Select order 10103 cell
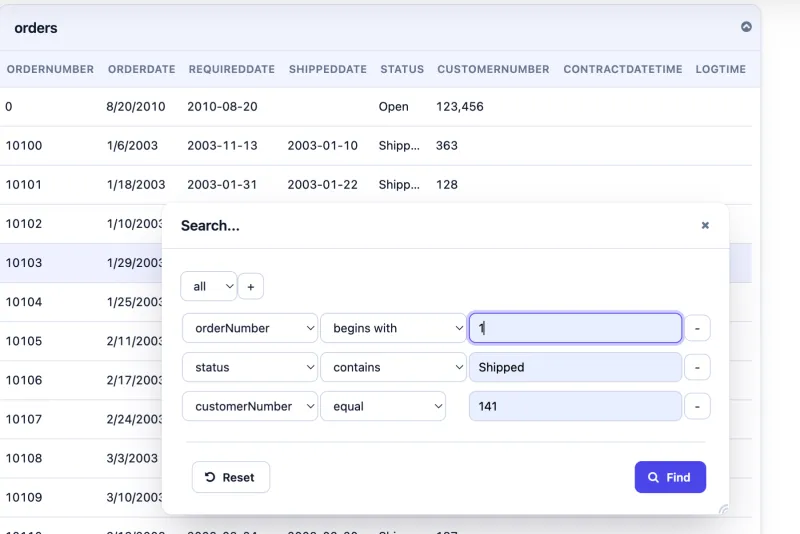 [x=24, y=263]
